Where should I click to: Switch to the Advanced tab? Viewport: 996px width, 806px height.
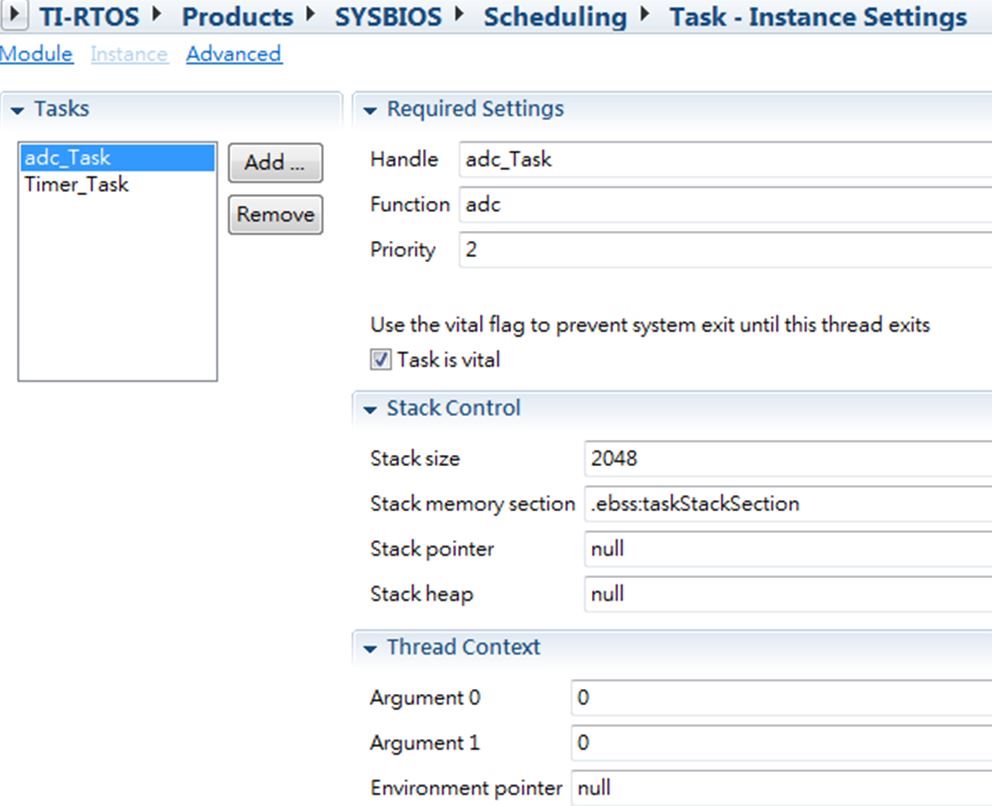(x=234, y=54)
